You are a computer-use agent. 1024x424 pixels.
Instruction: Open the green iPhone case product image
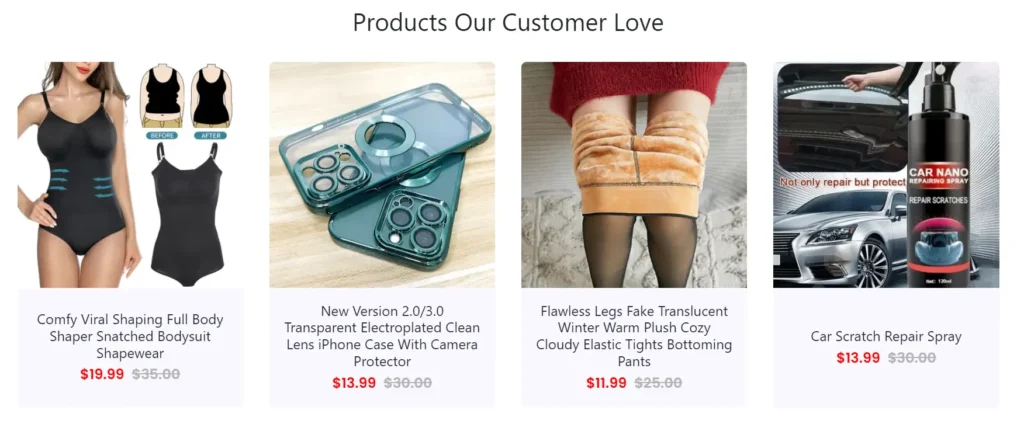click(x=382, y=174)
